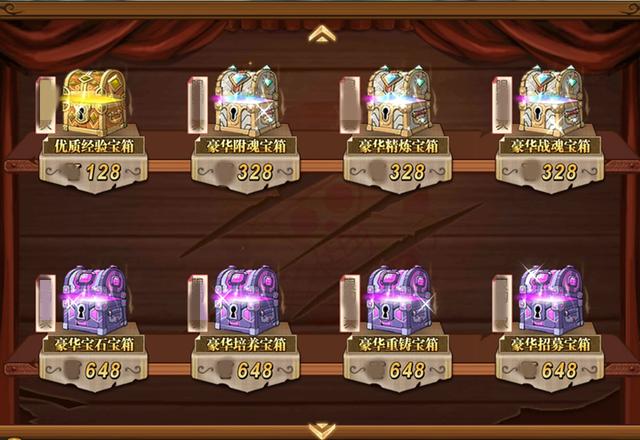The image size is (640, 440).
Task: Buy 豪华宝石宝箱 for 648
Action: 93,371
